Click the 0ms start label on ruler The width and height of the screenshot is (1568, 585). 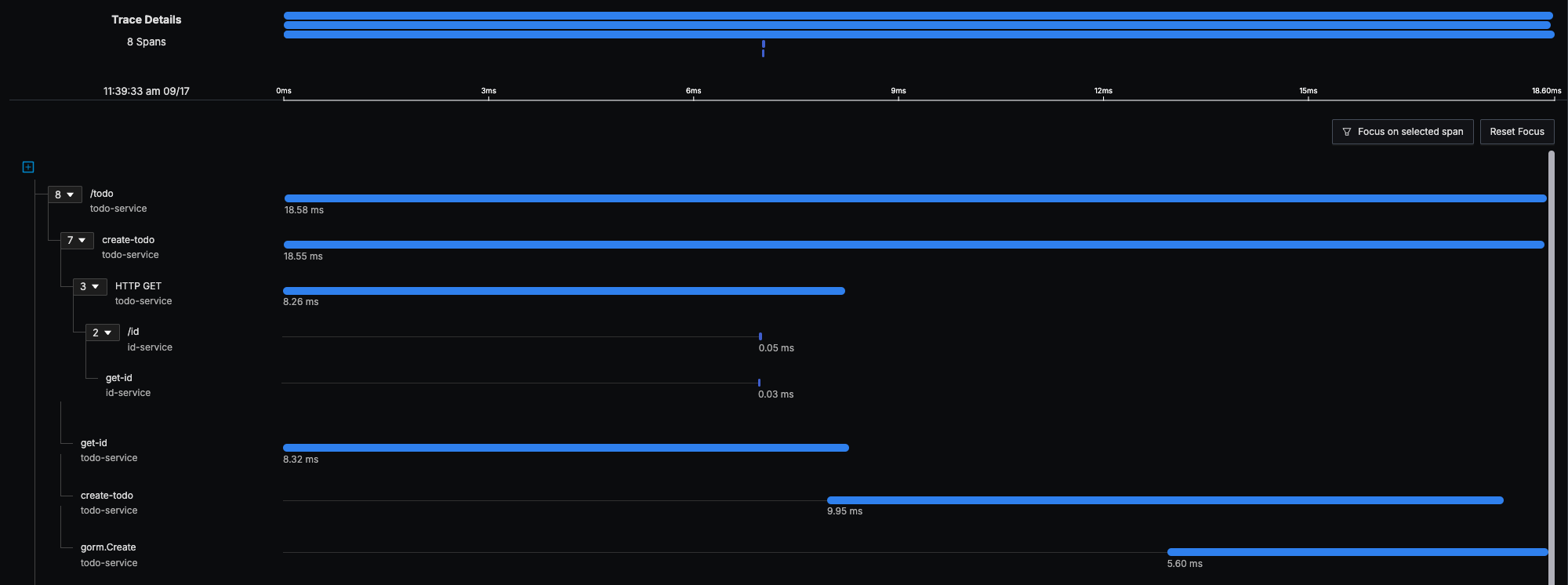(284, 91)
